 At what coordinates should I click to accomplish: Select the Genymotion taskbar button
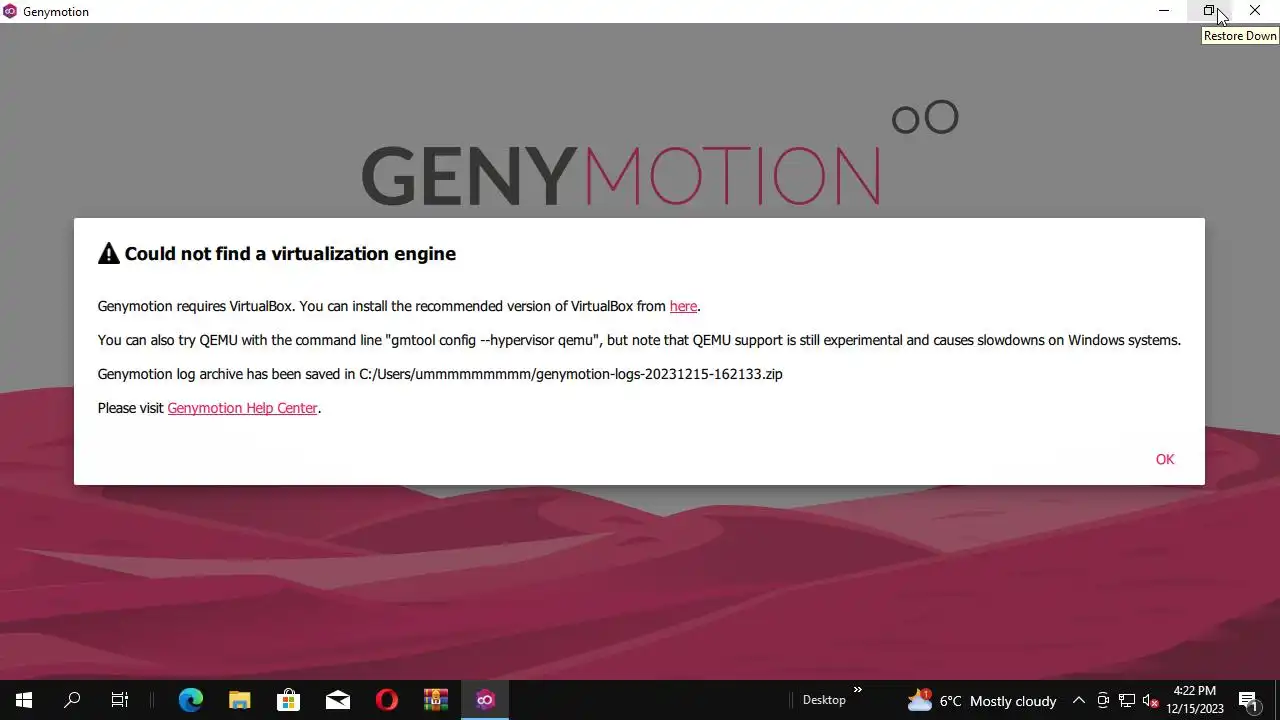click(x=485, y=700)
